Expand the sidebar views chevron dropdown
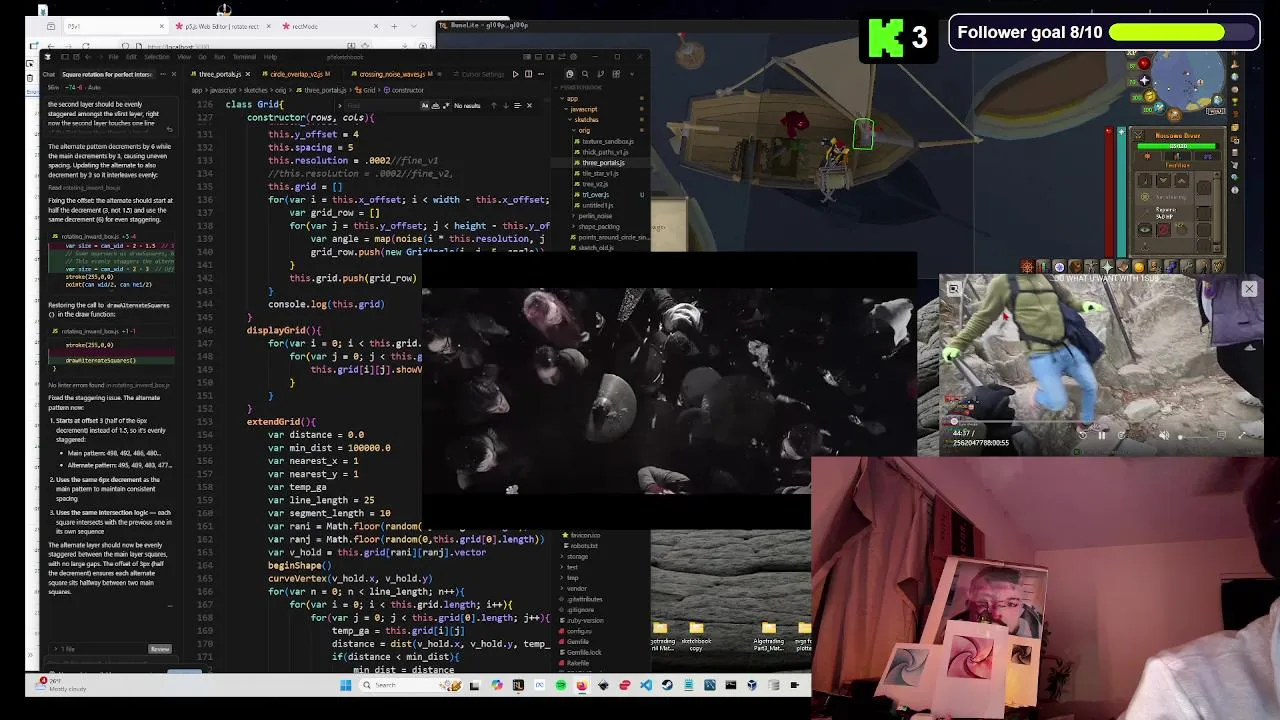 click(x=631, y=74)
